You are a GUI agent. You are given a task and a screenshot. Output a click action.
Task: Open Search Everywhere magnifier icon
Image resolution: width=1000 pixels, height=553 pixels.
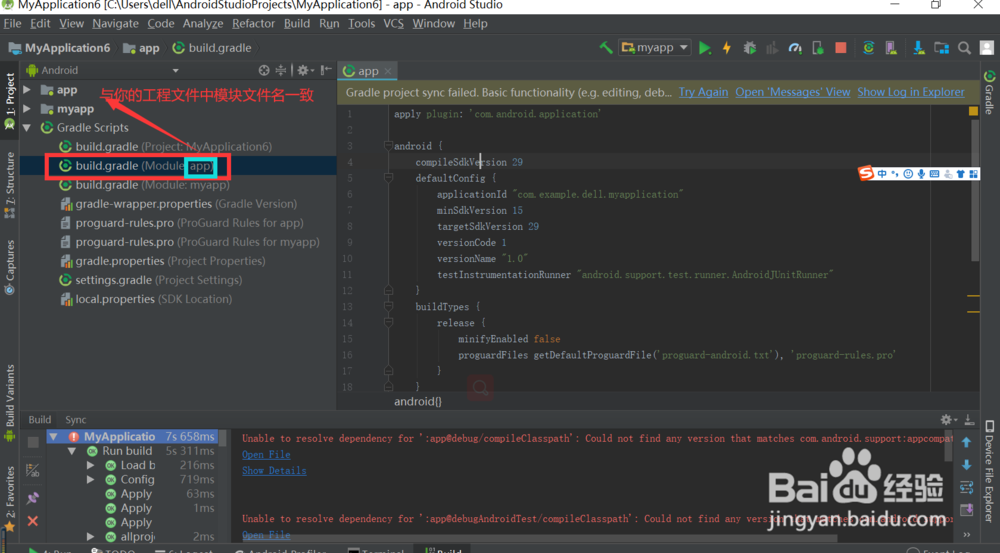coord(964,48)
